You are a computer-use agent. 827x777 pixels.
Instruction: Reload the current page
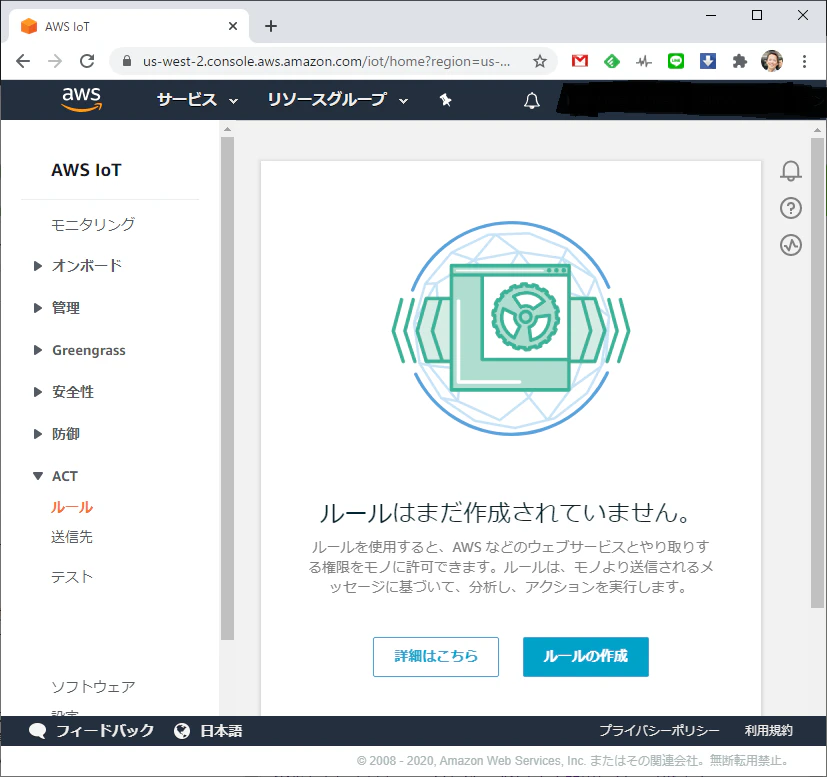tap(87, 61)
